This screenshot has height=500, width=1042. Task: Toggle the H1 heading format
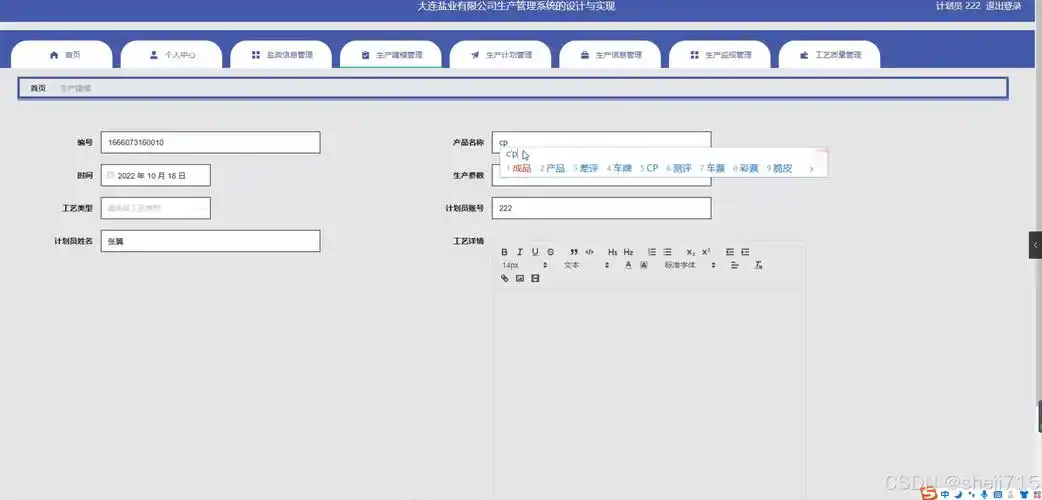613,252
